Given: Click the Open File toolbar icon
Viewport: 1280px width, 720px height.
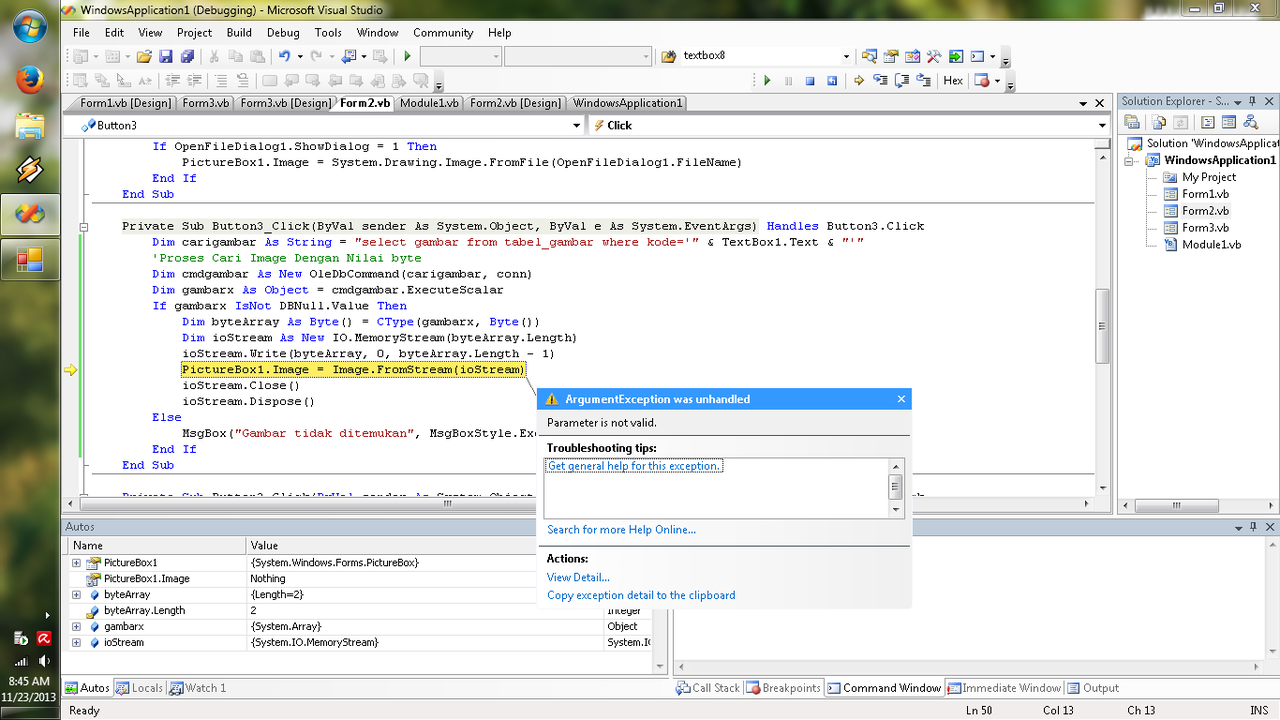Looking at the screenshot, I should coord(144,56).
